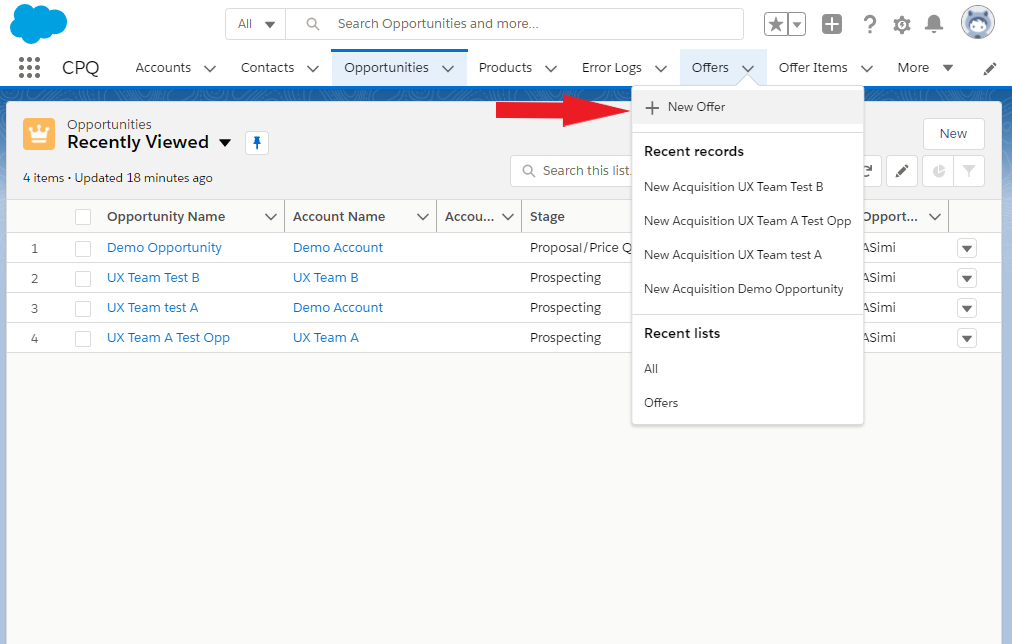Image resolution: width=1012 pixels, height=644 pixels.
Task: Open the App Launcher grid icon
Action: (29, 68)
